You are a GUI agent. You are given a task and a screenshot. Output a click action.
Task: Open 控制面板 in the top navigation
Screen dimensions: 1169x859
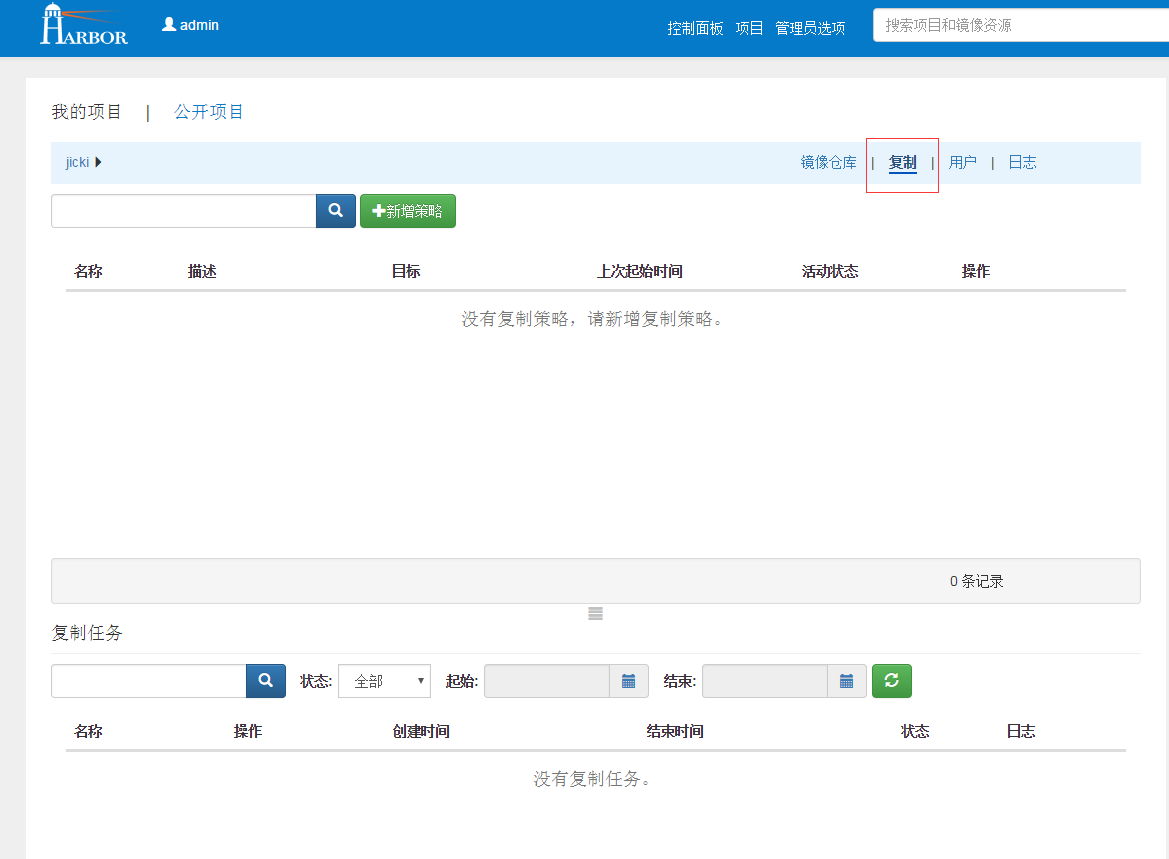coord(695,28)
